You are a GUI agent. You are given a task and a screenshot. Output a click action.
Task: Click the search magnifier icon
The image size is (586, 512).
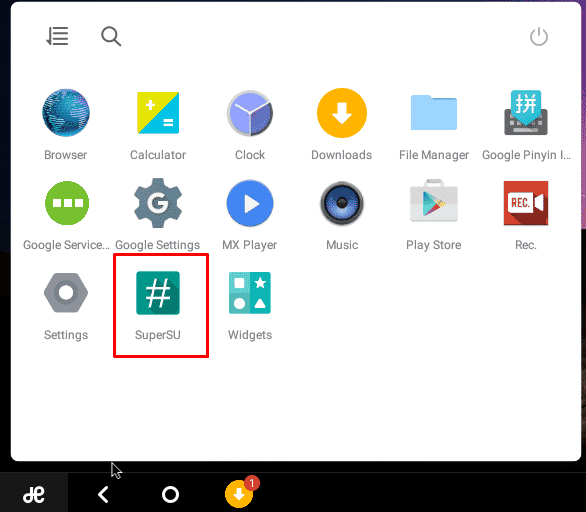point(111,36)
